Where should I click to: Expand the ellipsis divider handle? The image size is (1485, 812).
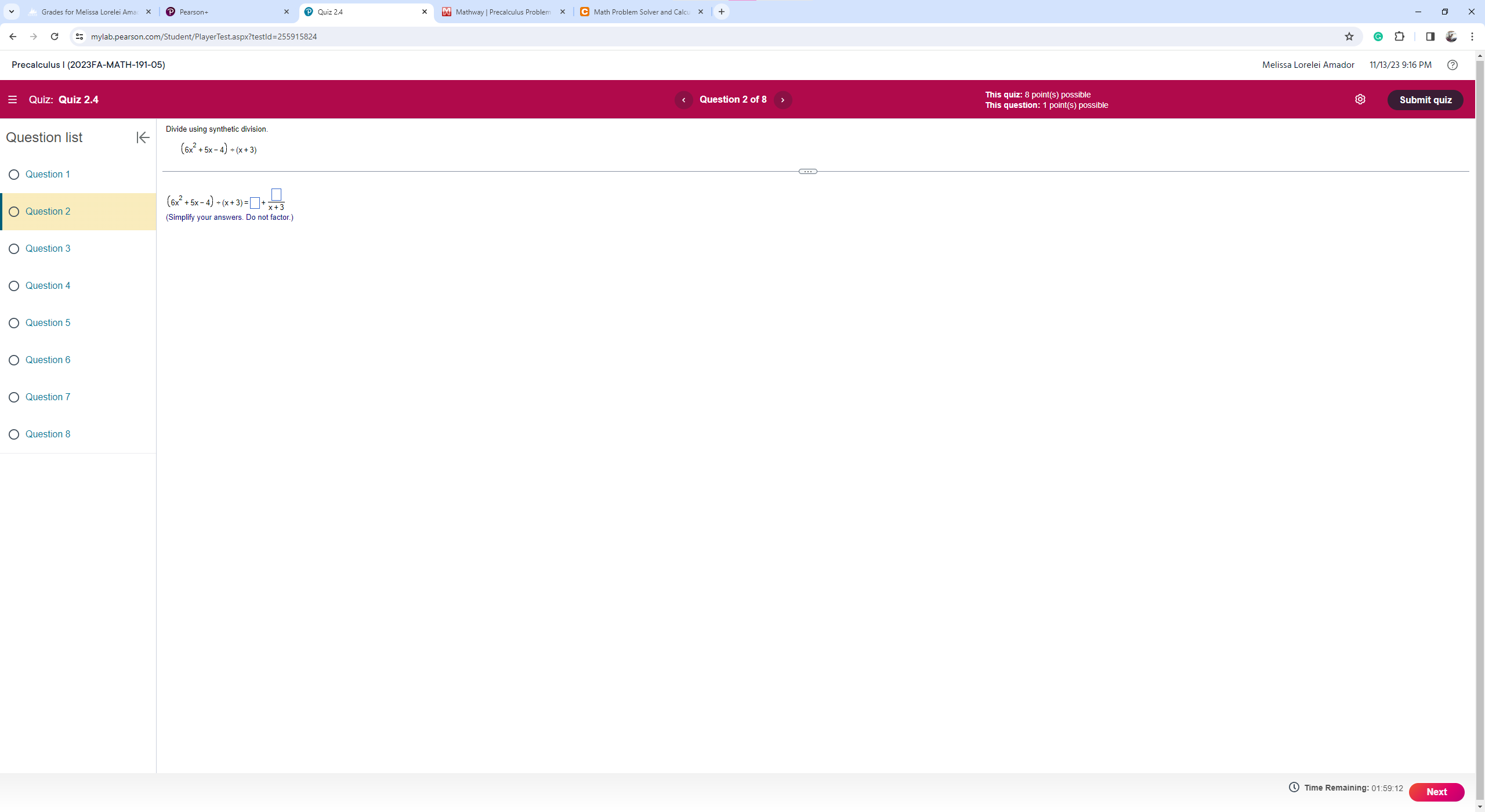click(807, 172)
